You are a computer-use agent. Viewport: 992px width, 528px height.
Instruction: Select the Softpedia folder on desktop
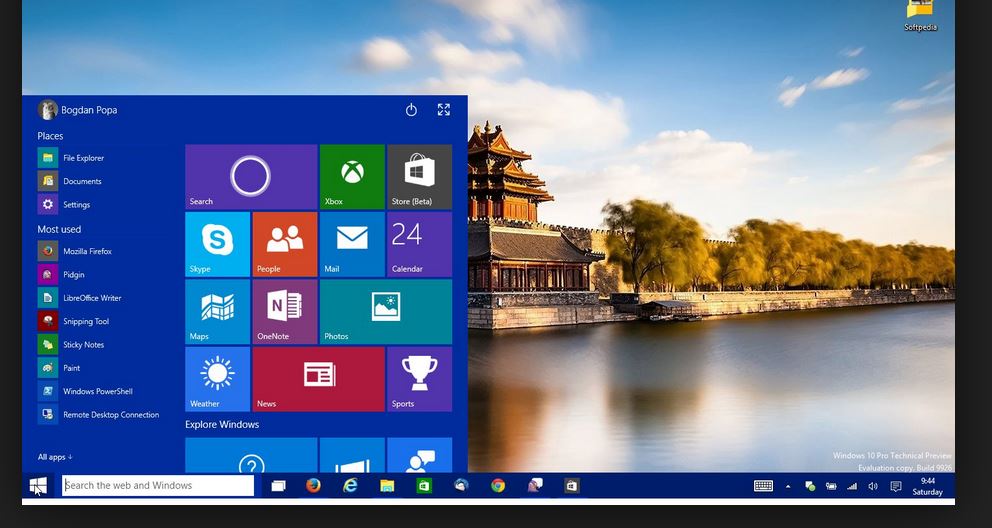(920, 15)
